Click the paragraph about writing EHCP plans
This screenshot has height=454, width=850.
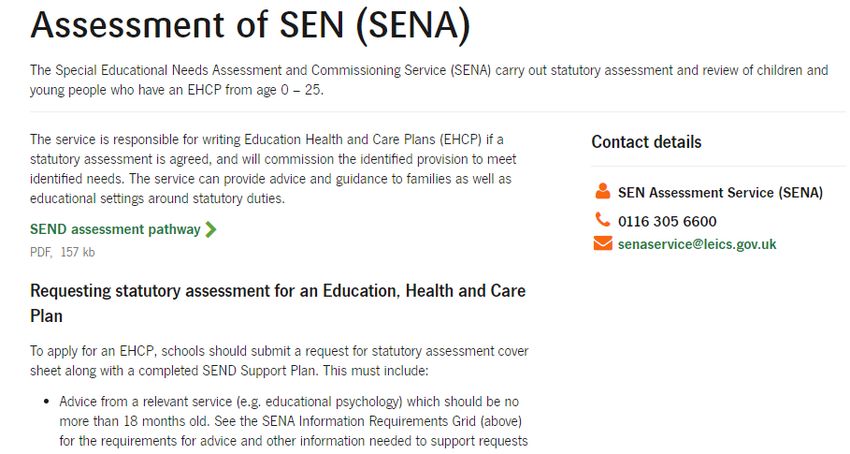click(273, 169)
